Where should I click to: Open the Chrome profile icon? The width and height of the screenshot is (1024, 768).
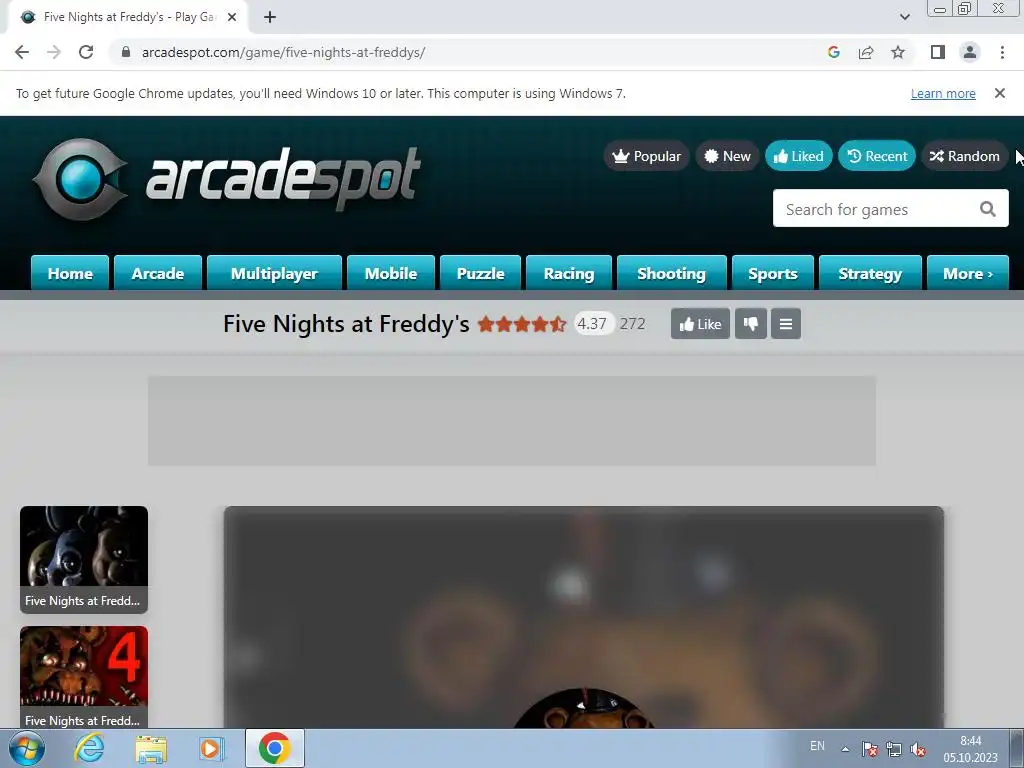[970, 52]
